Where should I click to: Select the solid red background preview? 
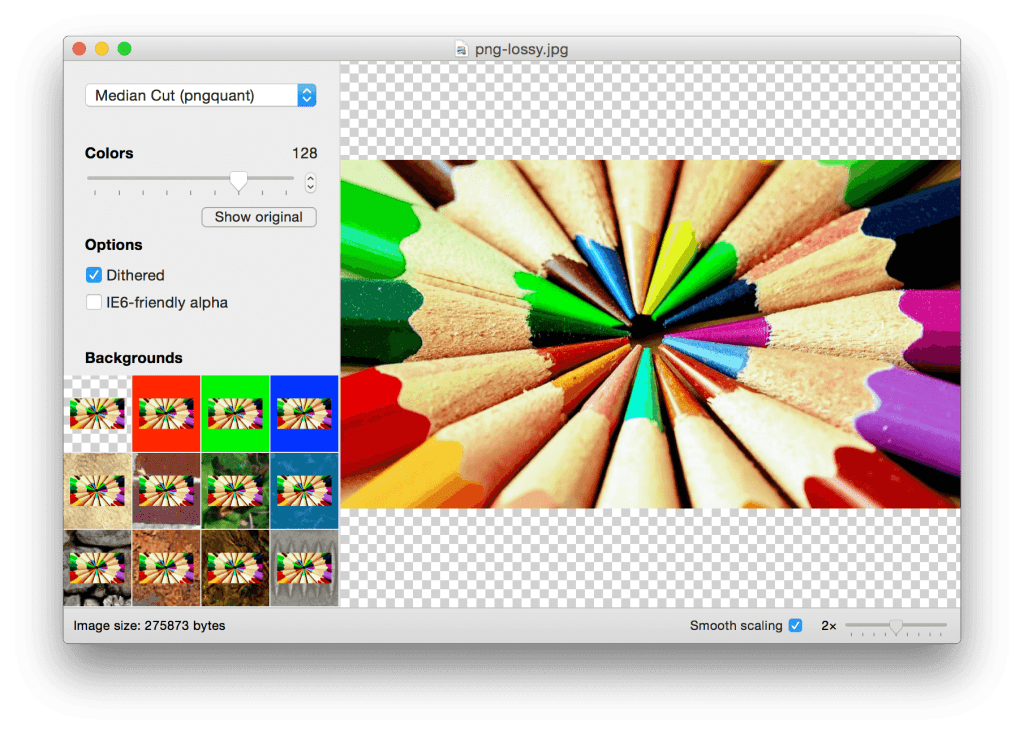166,412
